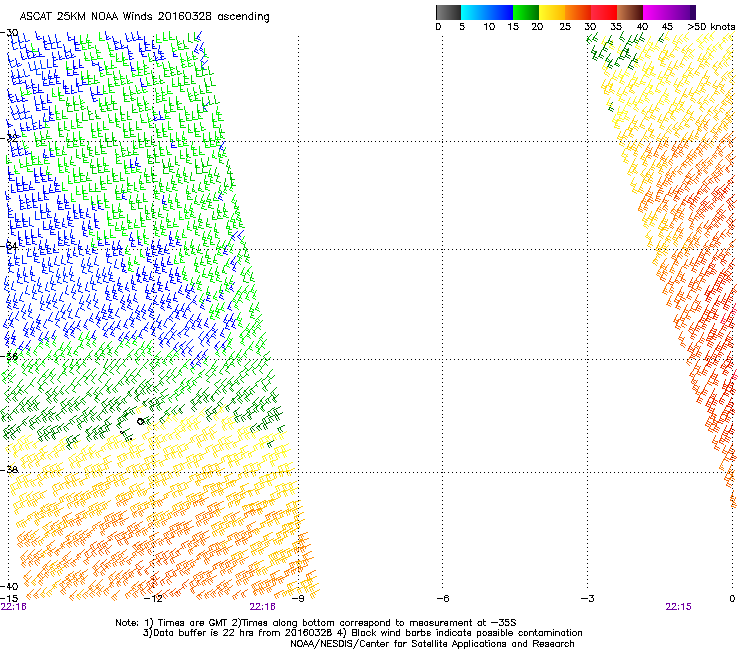Pick the gray 0-5 knots colorbar segment

448,12
